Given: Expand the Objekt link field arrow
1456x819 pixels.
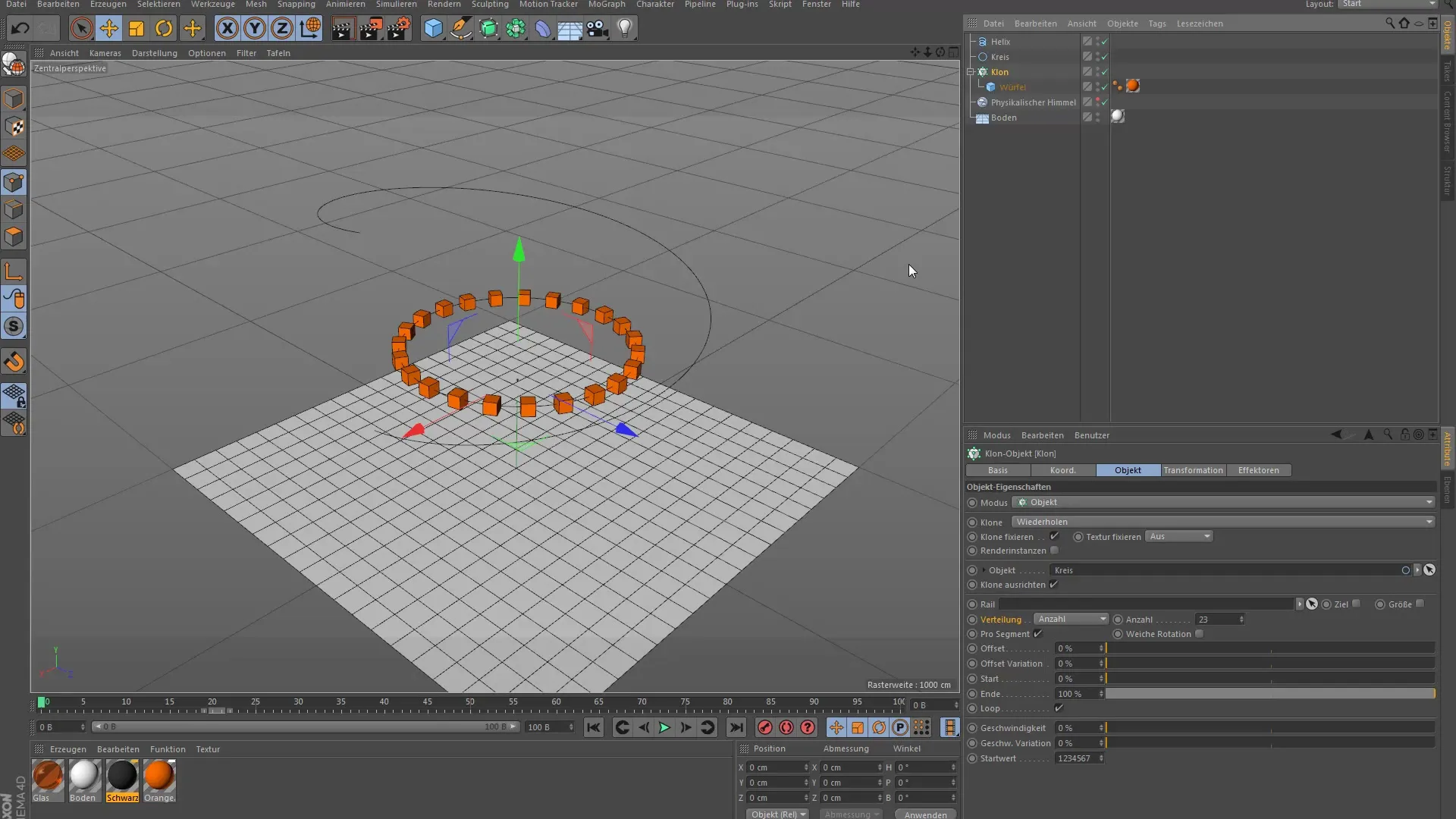Looking at the screenshot, I should [984, 570].
